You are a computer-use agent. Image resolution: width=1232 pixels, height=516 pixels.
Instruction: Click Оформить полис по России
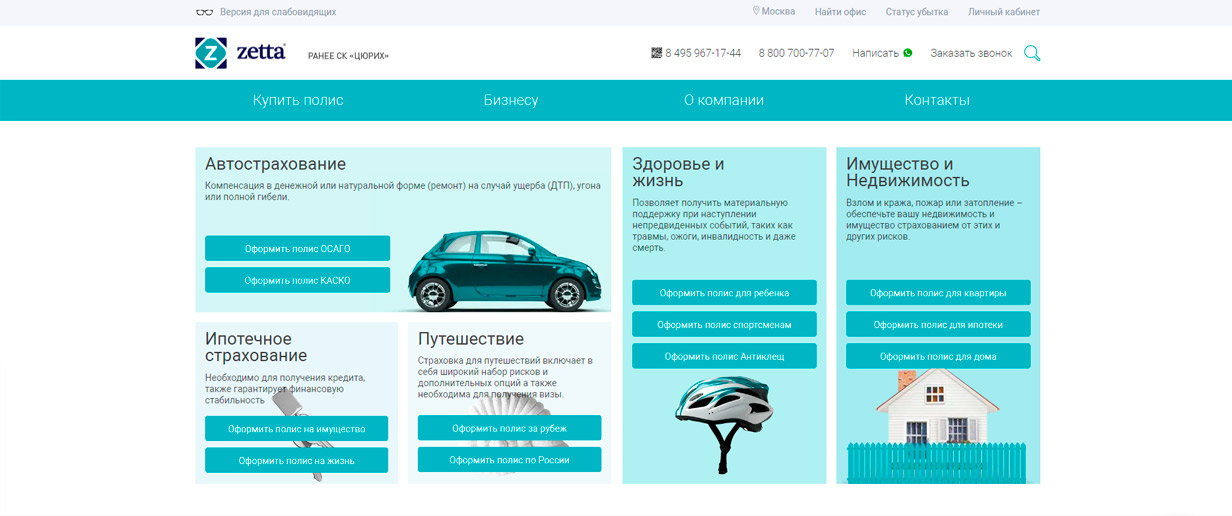click(x=509, y=459)
